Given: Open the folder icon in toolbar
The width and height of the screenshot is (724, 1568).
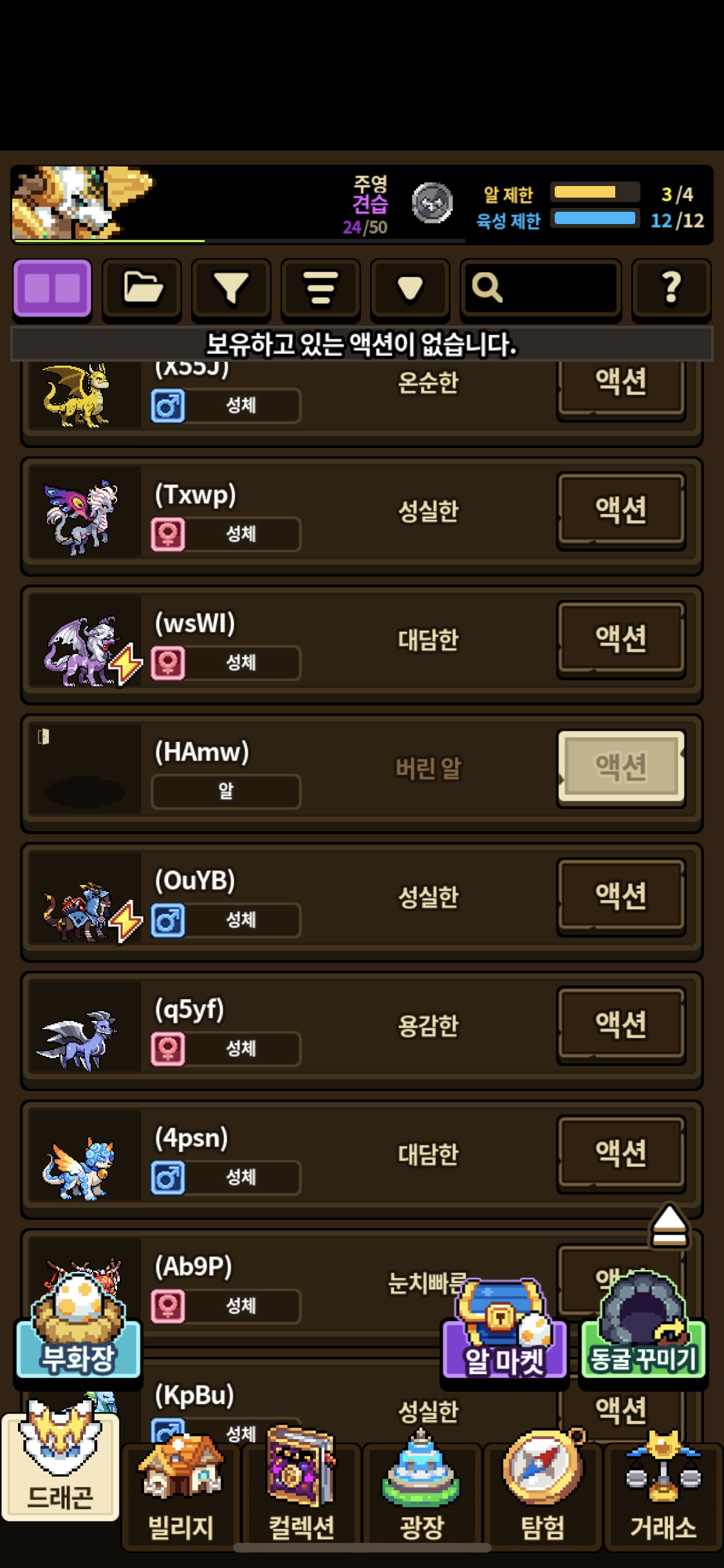Looking at the screenshot, I should (x=142, y=288).
